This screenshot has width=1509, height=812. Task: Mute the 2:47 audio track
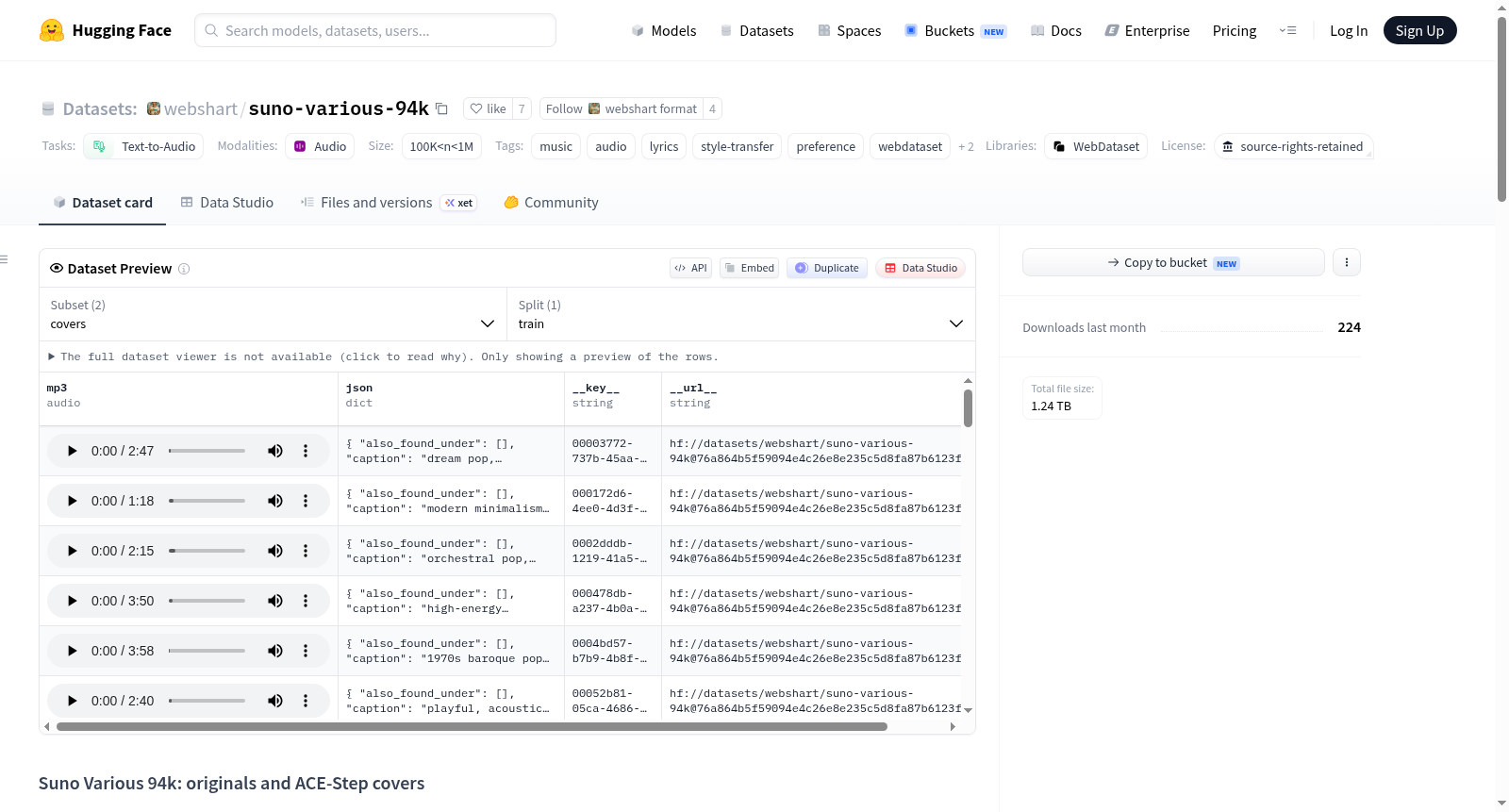(x=275, y=451)
